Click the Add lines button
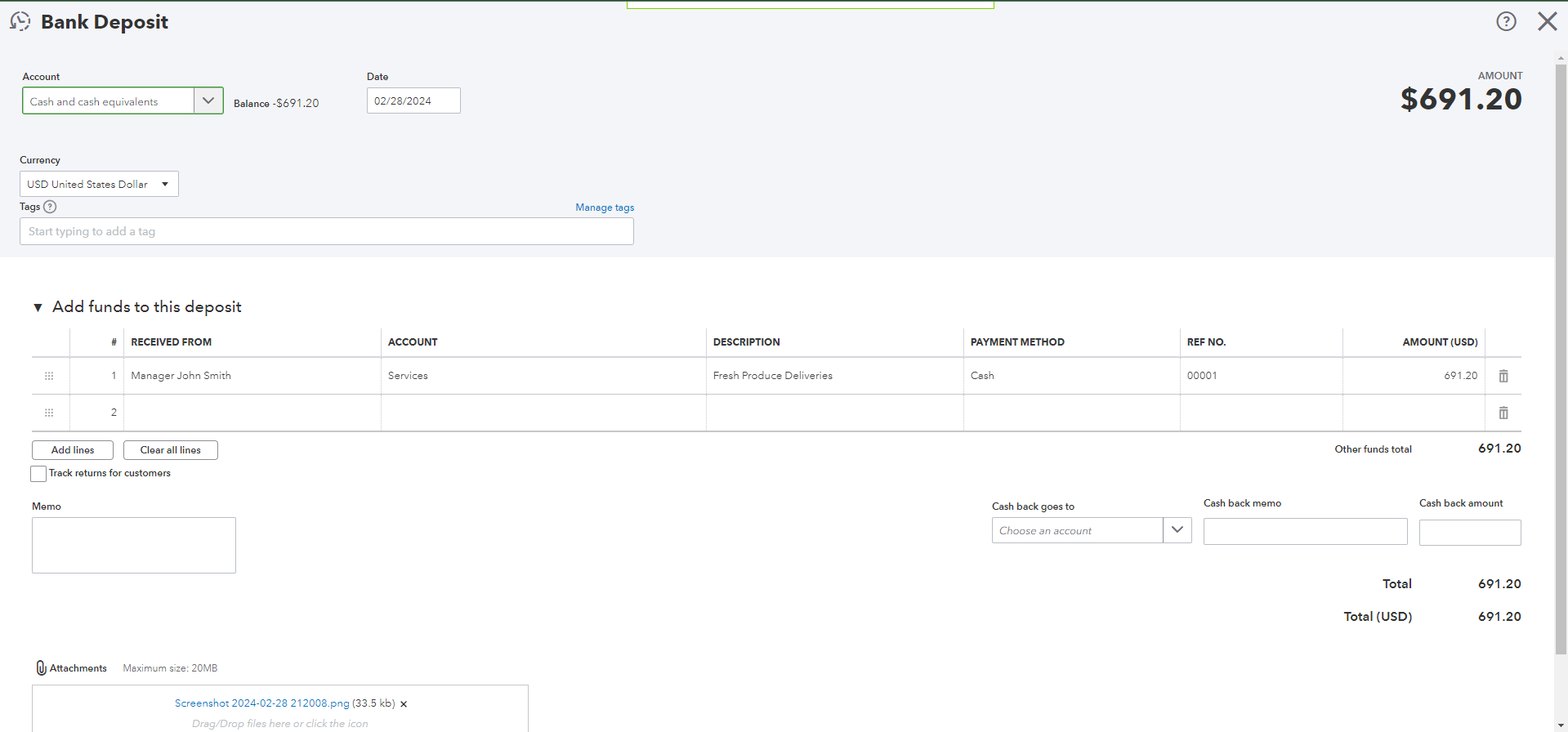 click(x=73, y=450)
